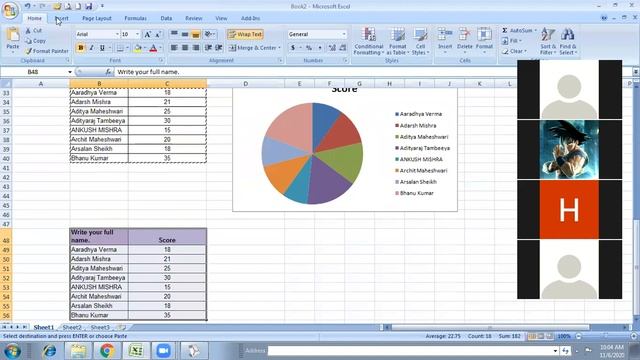Switch to Sheet3 tab
This screenshot has height=360, width=640.
[x=100, y=327]
